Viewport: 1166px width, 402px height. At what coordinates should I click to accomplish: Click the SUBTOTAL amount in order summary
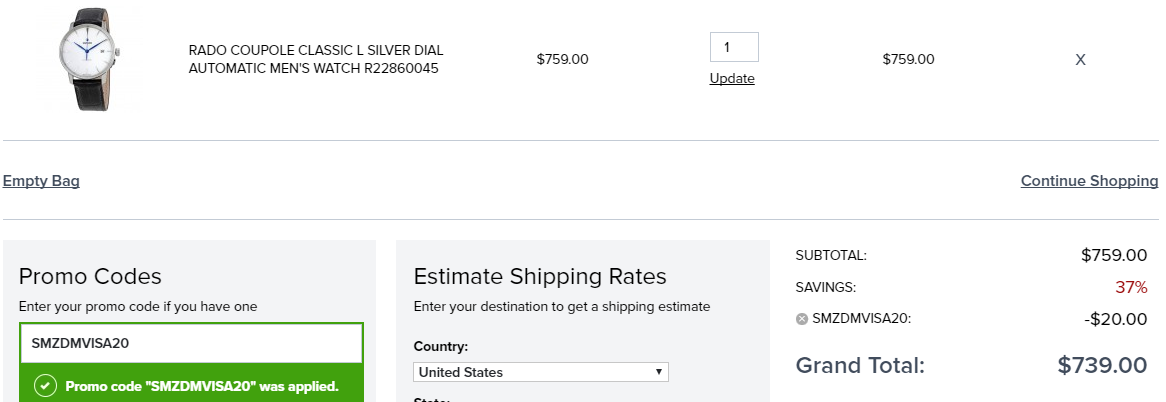pyautogui.click(x=1114, y=256)
